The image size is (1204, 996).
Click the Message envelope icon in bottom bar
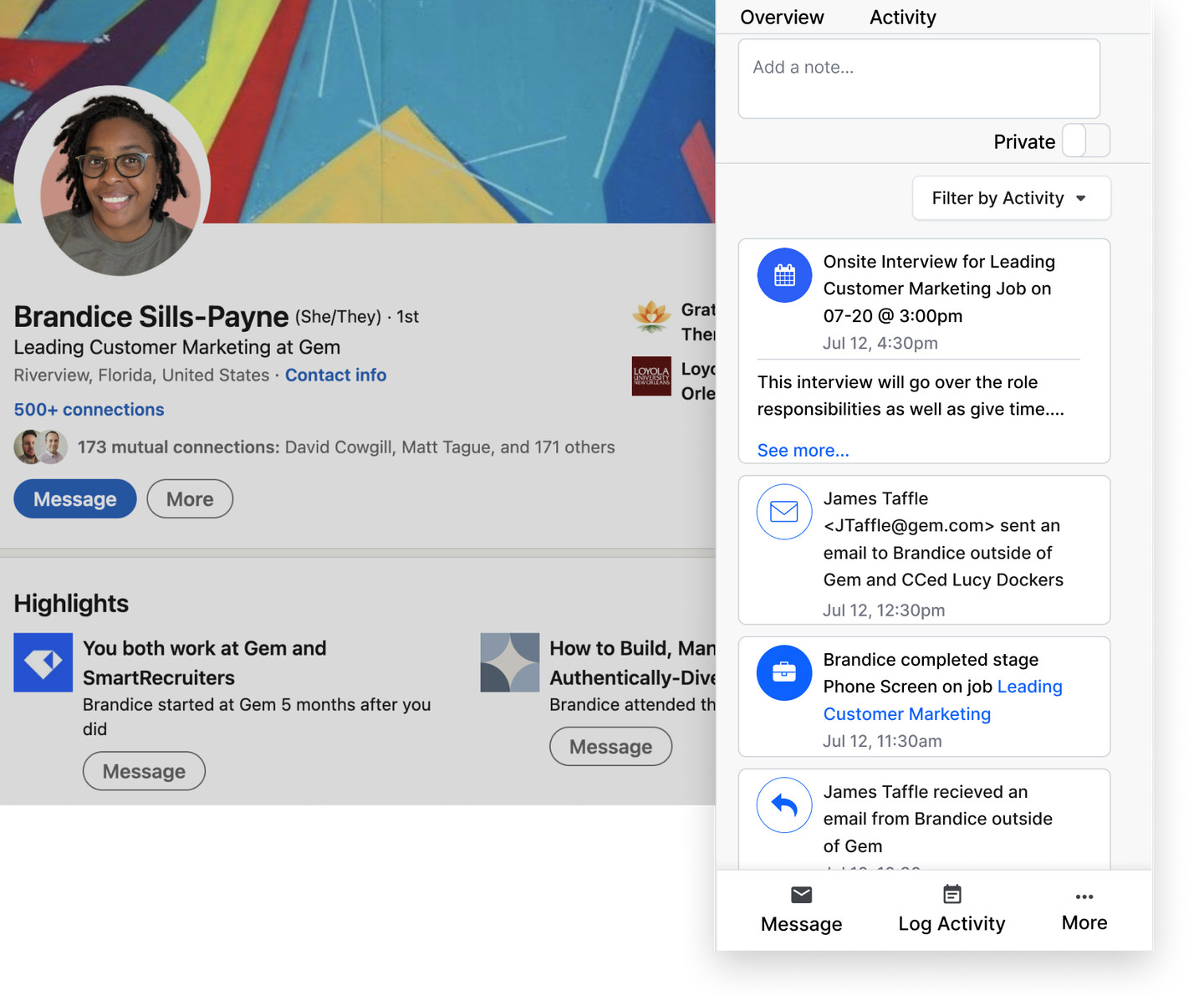(801, 895)
